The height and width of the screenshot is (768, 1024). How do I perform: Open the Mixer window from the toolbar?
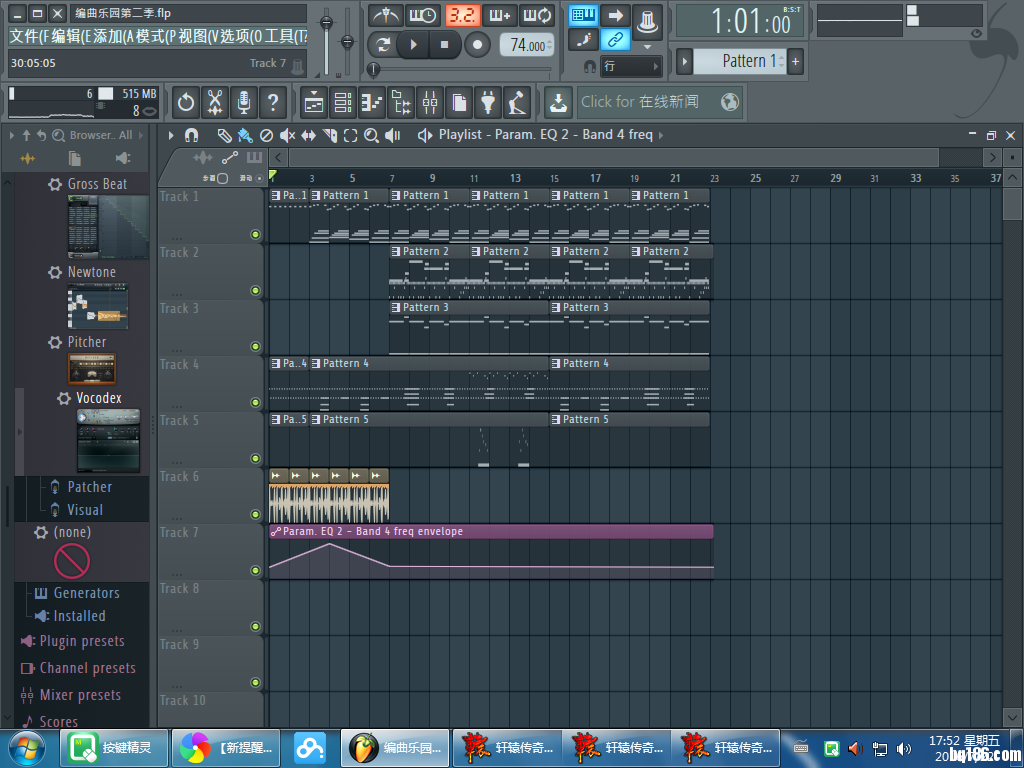tap(430, 102)
